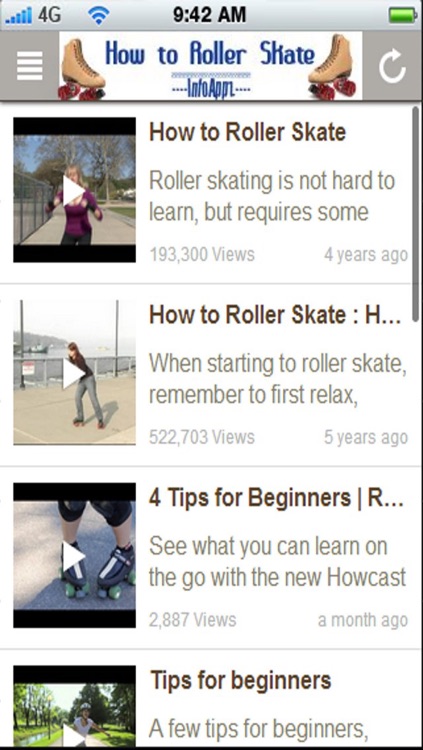Viewport: 423px width, 750px height.
Task: Tap the 9:42 AM clock
Action: [209, 15]
